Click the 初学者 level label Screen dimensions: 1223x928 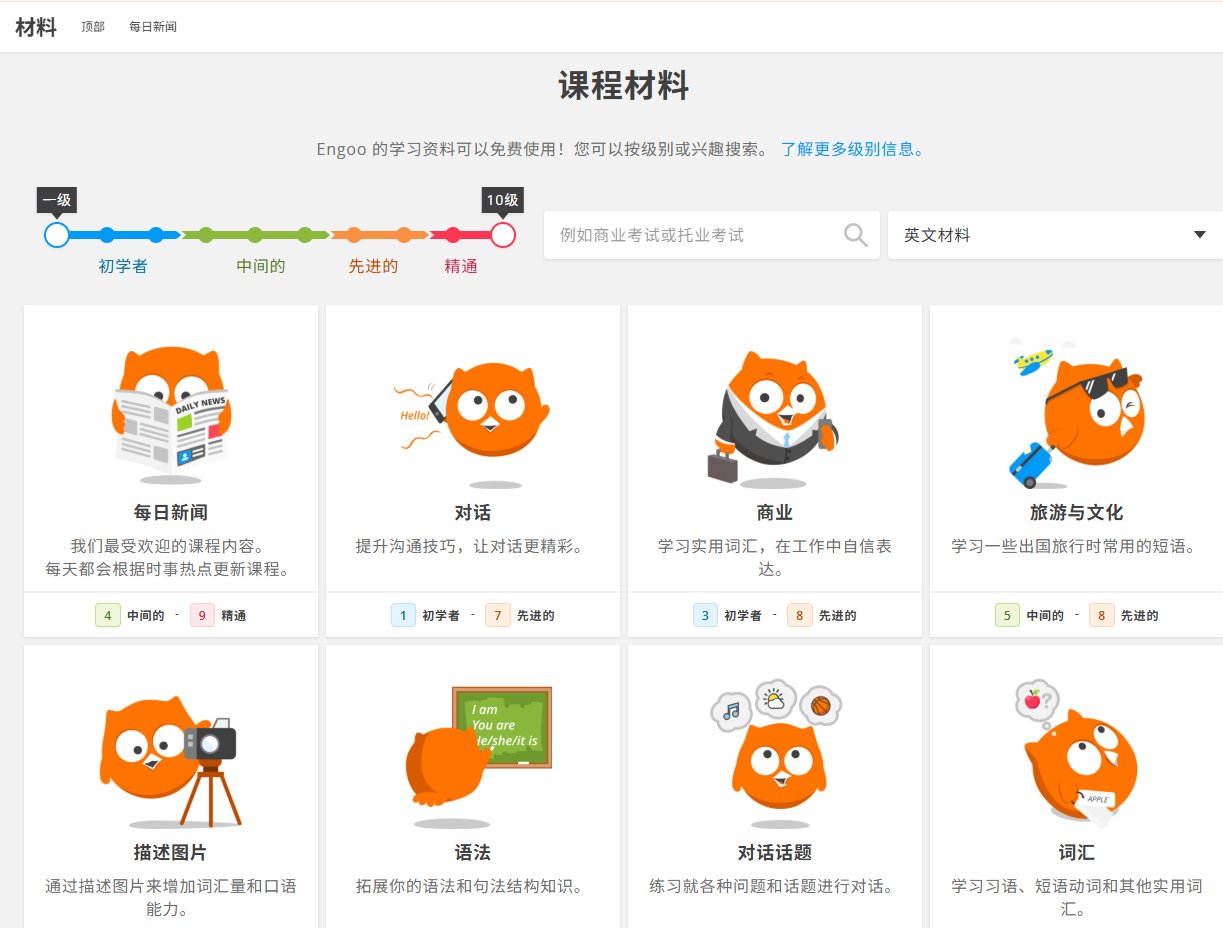click(123, 266)
